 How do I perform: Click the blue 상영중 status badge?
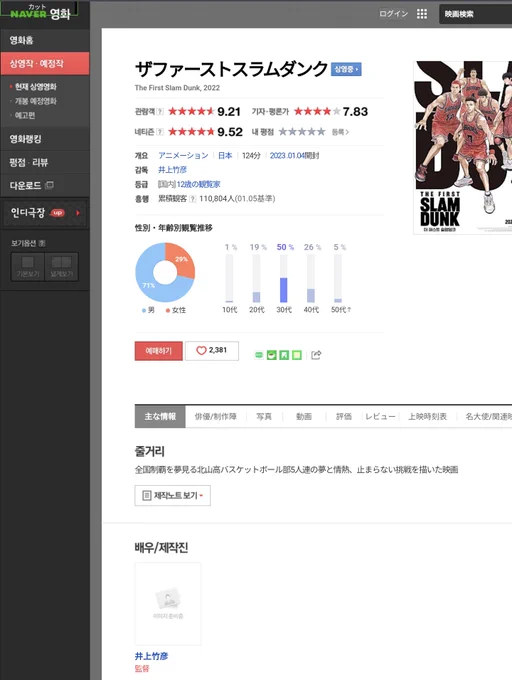coord(346,69)
